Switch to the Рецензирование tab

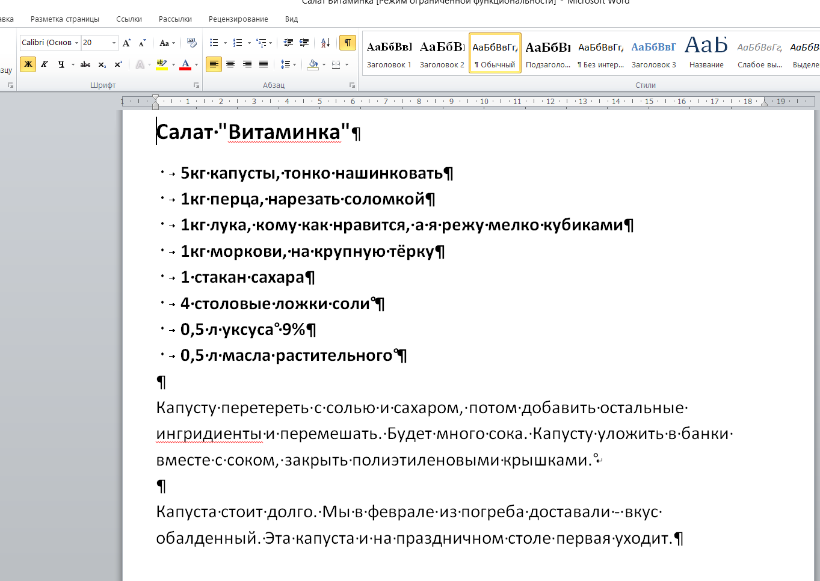[x=238, y=19]
